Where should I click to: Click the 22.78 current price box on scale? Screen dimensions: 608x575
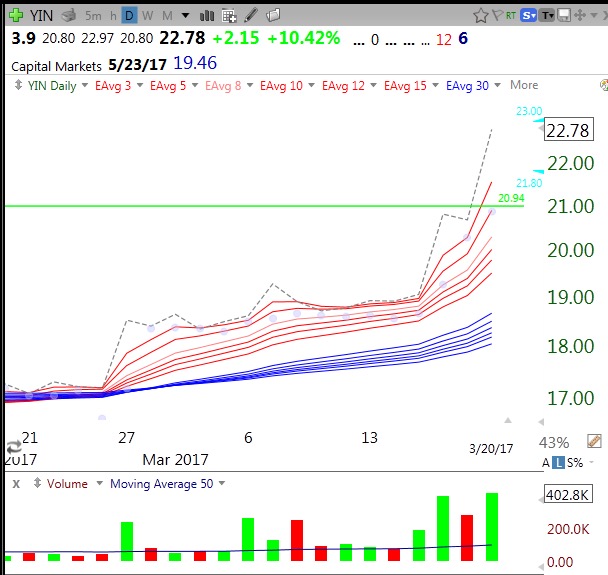[x=568, y=130]
